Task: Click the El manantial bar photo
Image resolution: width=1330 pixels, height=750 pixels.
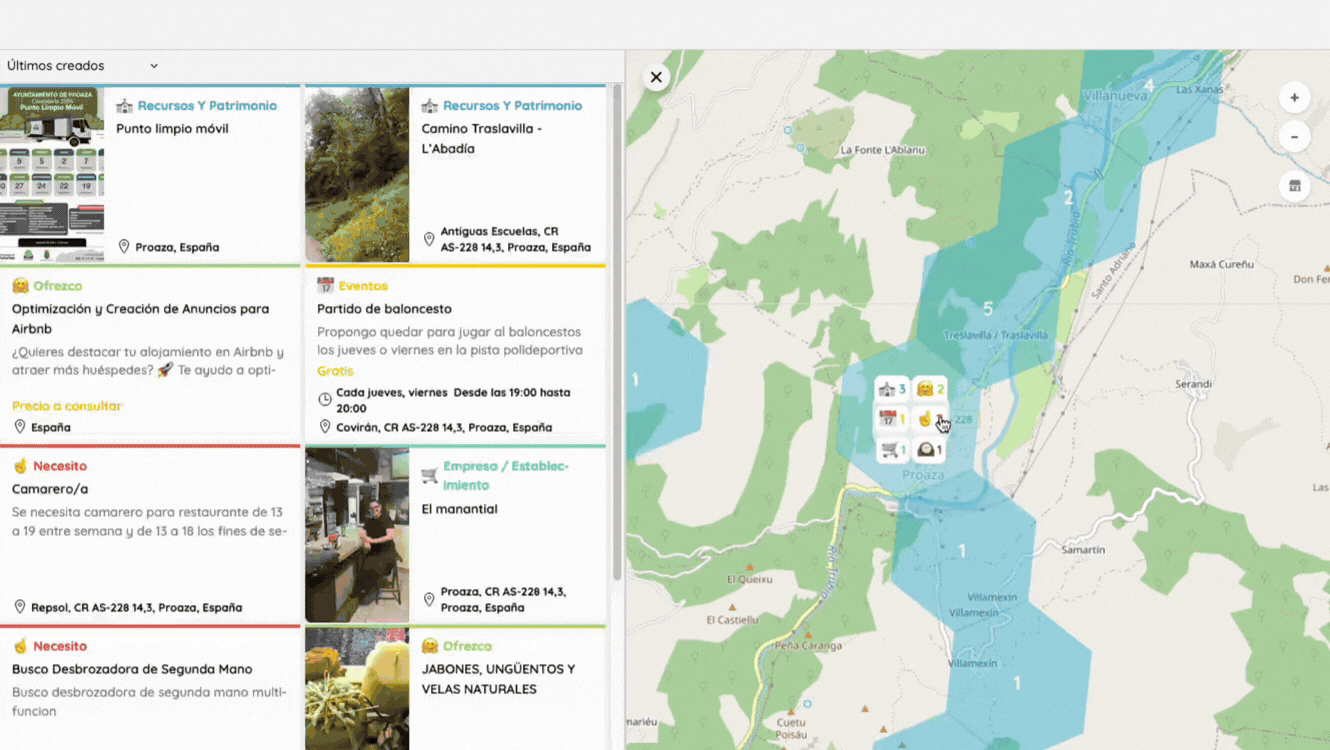Action: click(357, 535)
